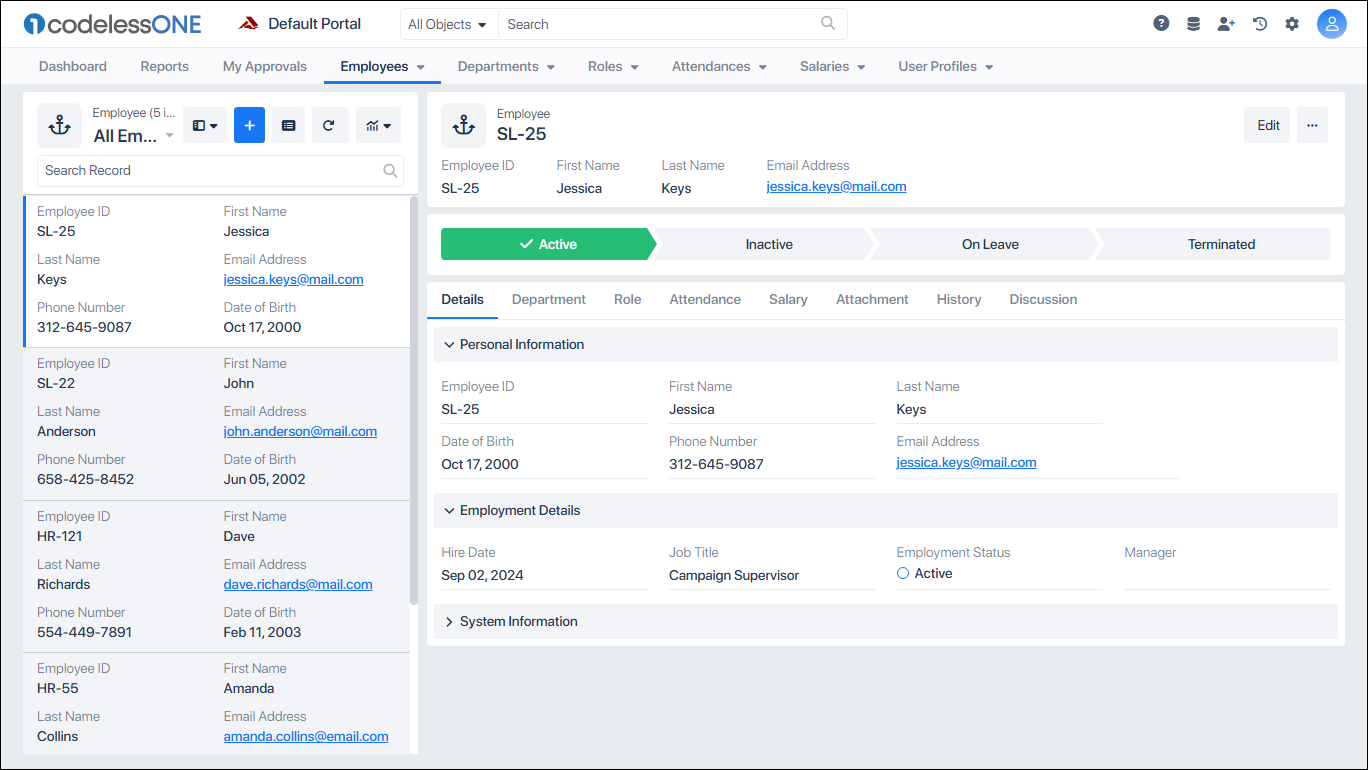This screenshot has width=1368, height=770.
Task: Open the database icon in the top bar
Action: click(x=1193, y=22)
